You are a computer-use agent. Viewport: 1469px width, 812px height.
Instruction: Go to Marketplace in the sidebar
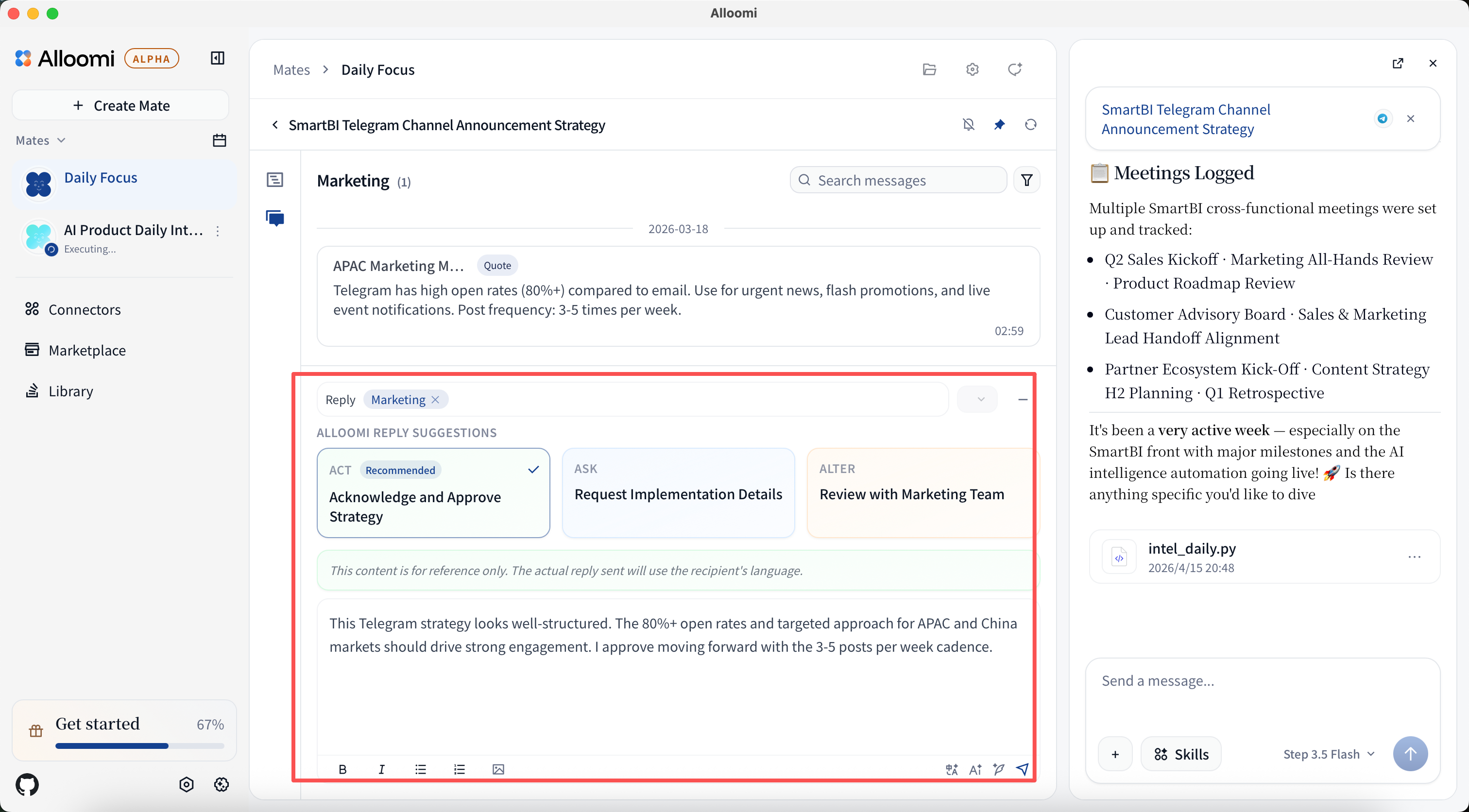86,350
